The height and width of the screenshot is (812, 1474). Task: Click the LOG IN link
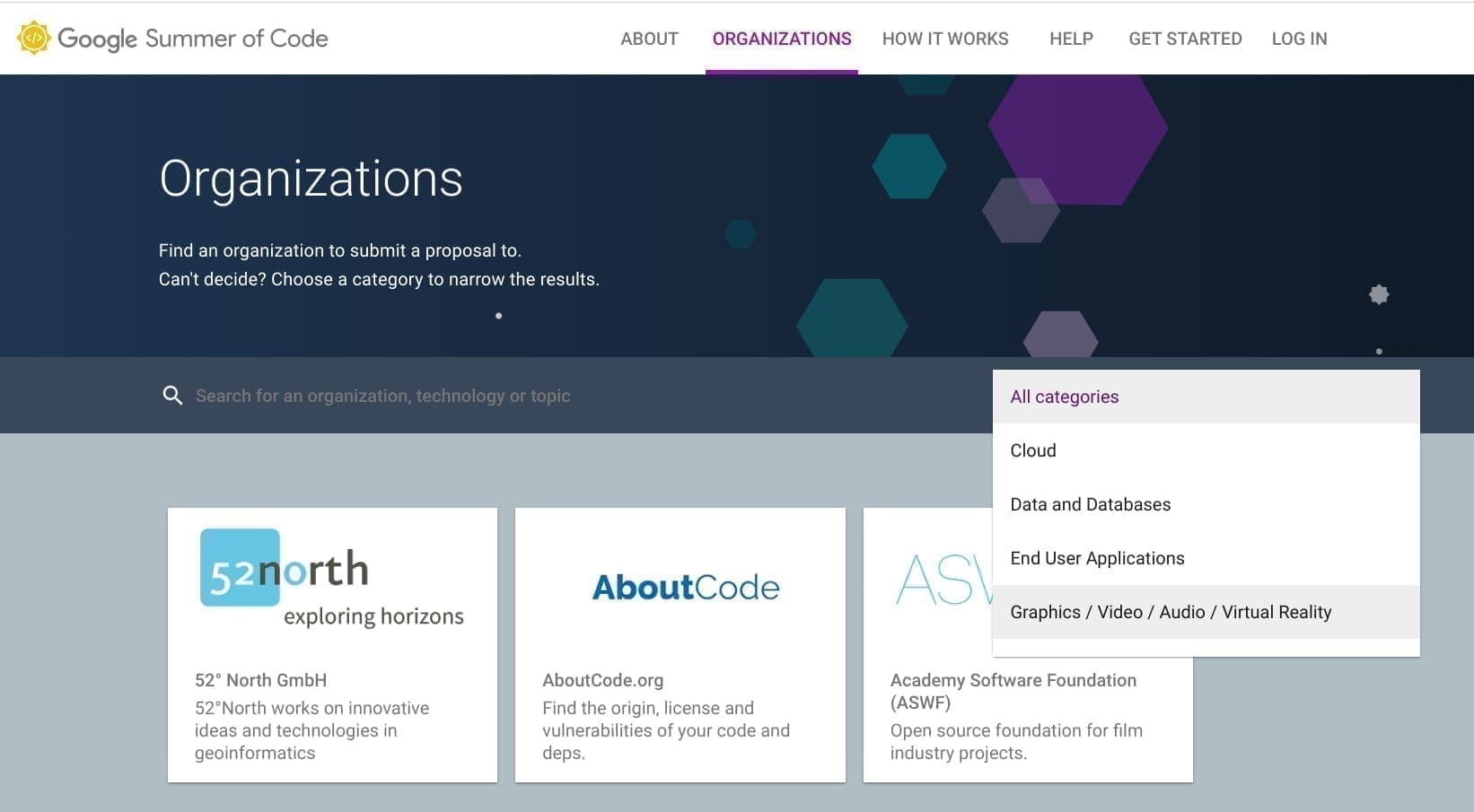point(1299,39)
